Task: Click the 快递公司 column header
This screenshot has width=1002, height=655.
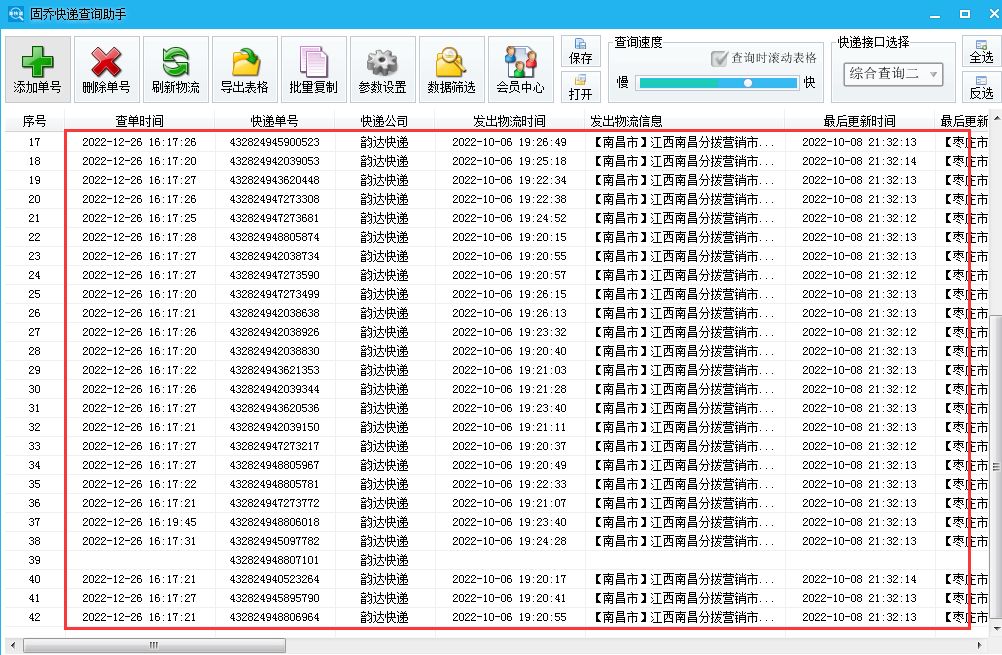Action: pos(384,121)
